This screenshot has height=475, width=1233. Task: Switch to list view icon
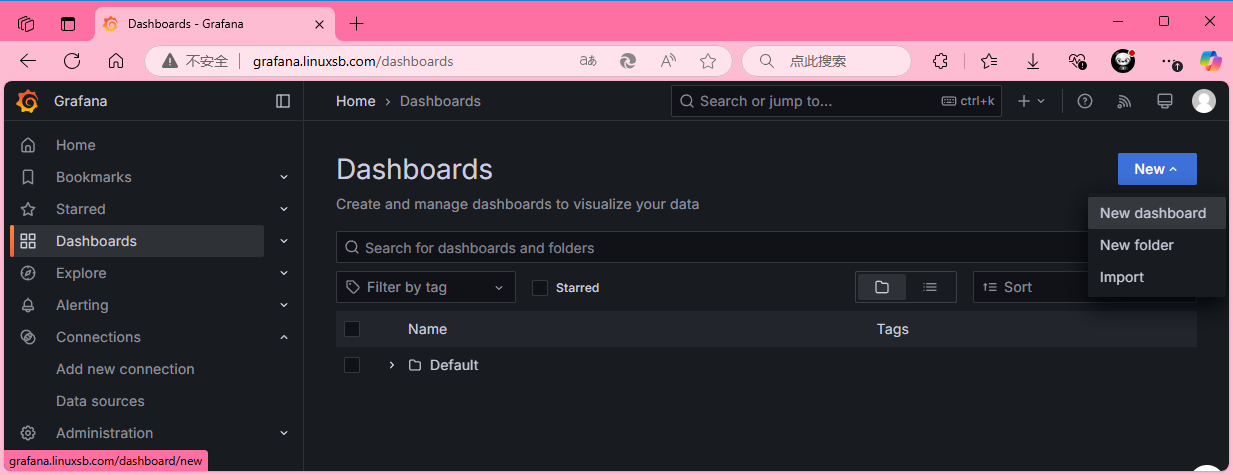(x=930, y=287)
